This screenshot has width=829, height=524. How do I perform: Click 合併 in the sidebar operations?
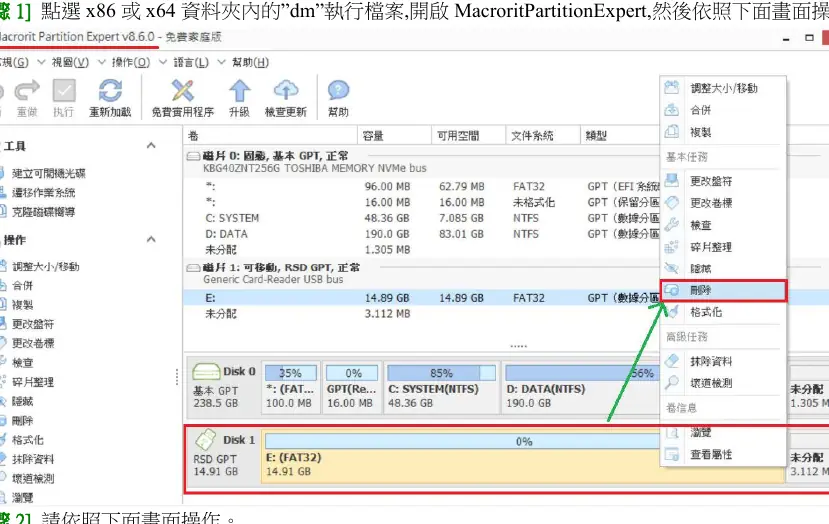pyautogui.click(x=22, y=286)
